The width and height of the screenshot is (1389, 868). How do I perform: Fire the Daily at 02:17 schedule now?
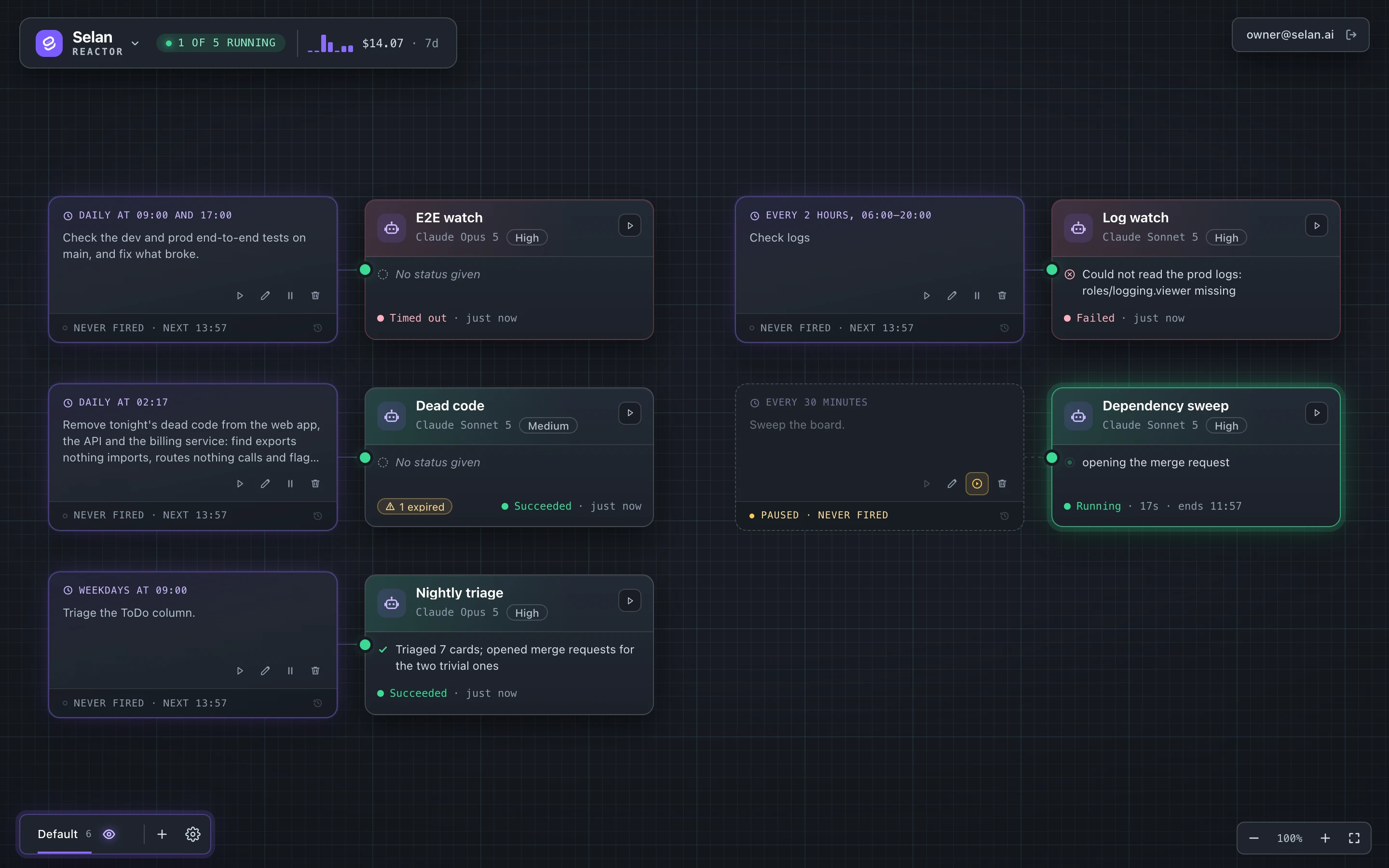pos(240,483)
